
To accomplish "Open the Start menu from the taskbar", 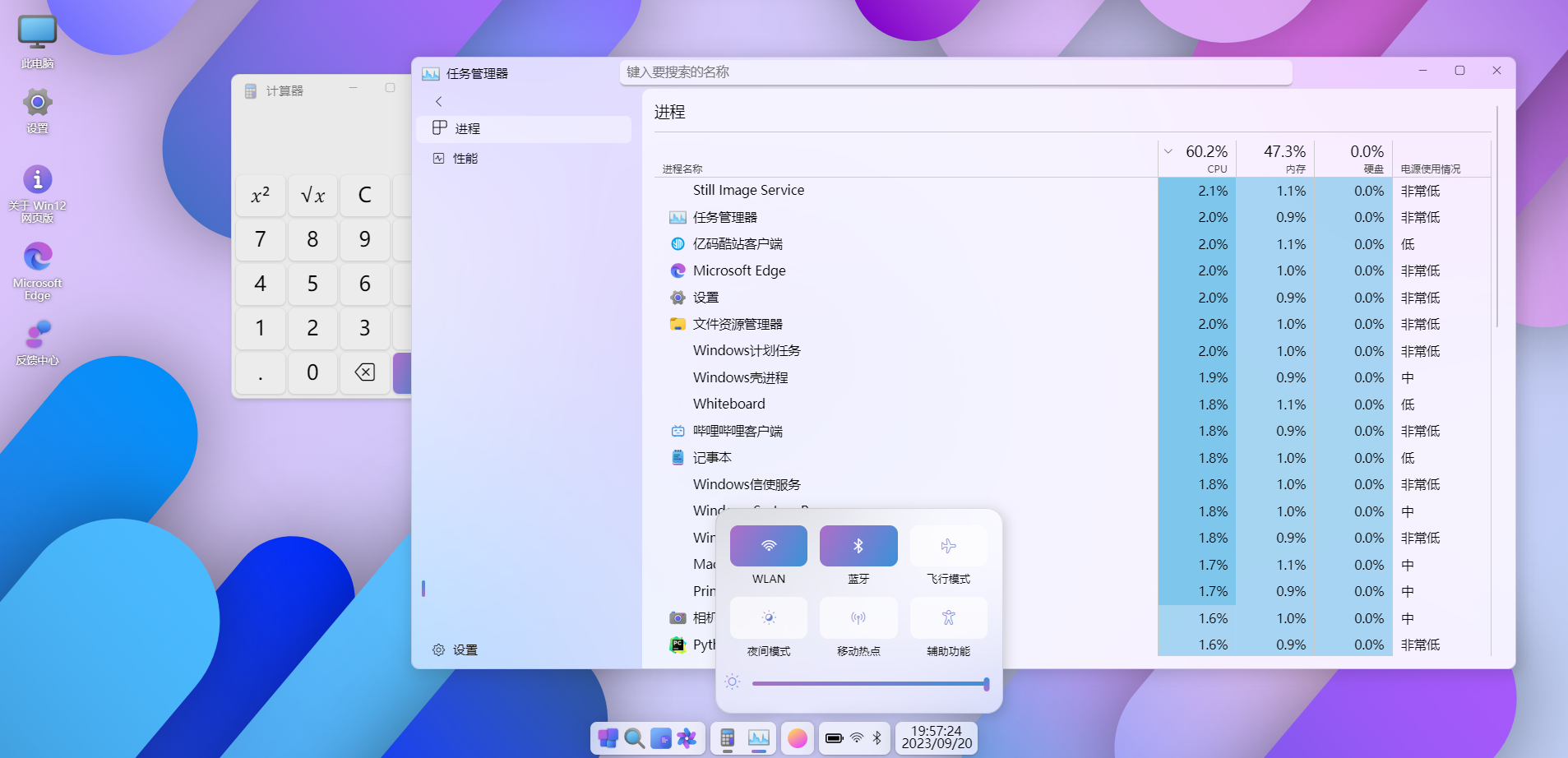I will (x=608, y=737).
